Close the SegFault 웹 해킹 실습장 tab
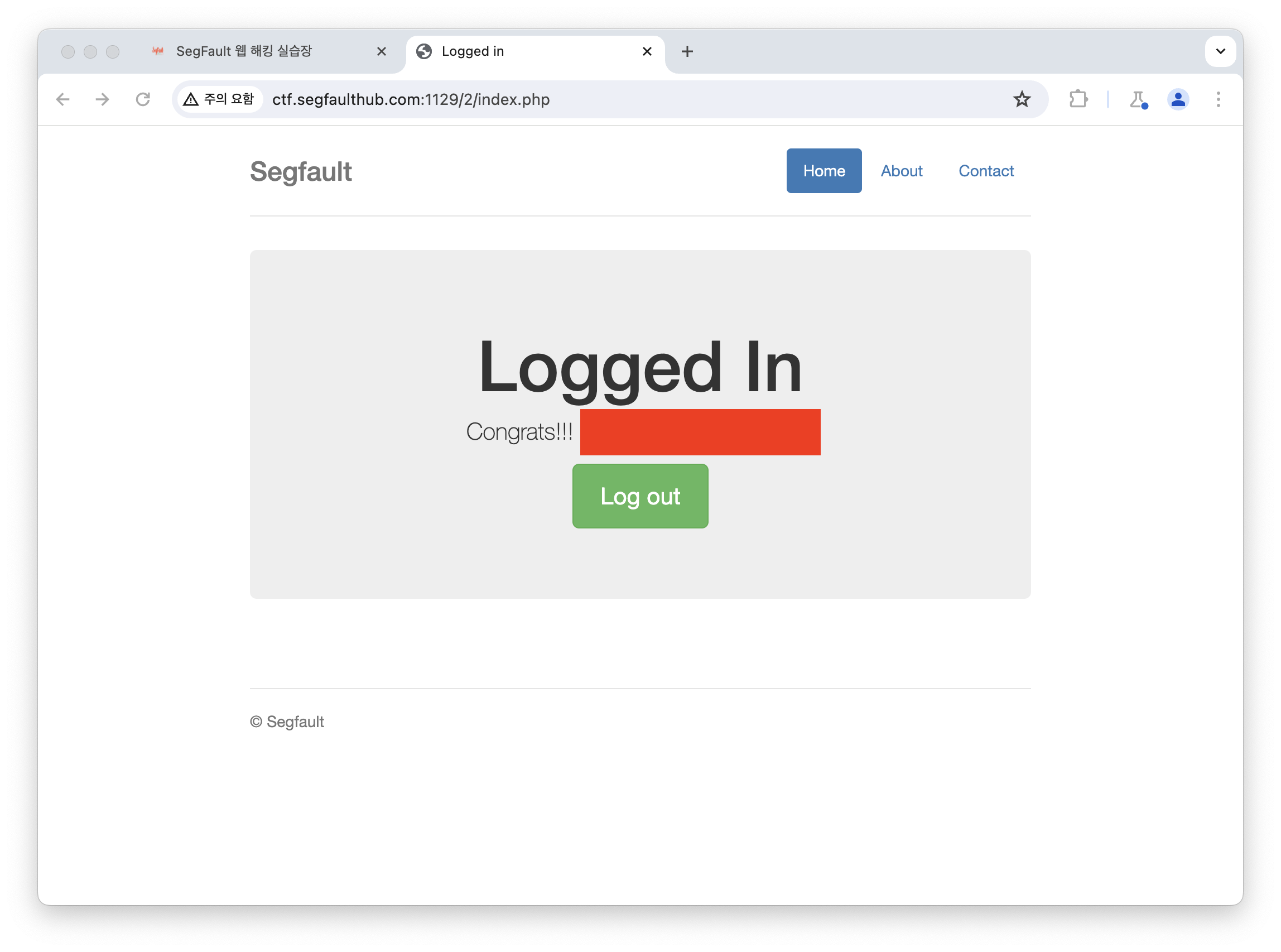This screenshot has width=1281, height=952. 382,51
